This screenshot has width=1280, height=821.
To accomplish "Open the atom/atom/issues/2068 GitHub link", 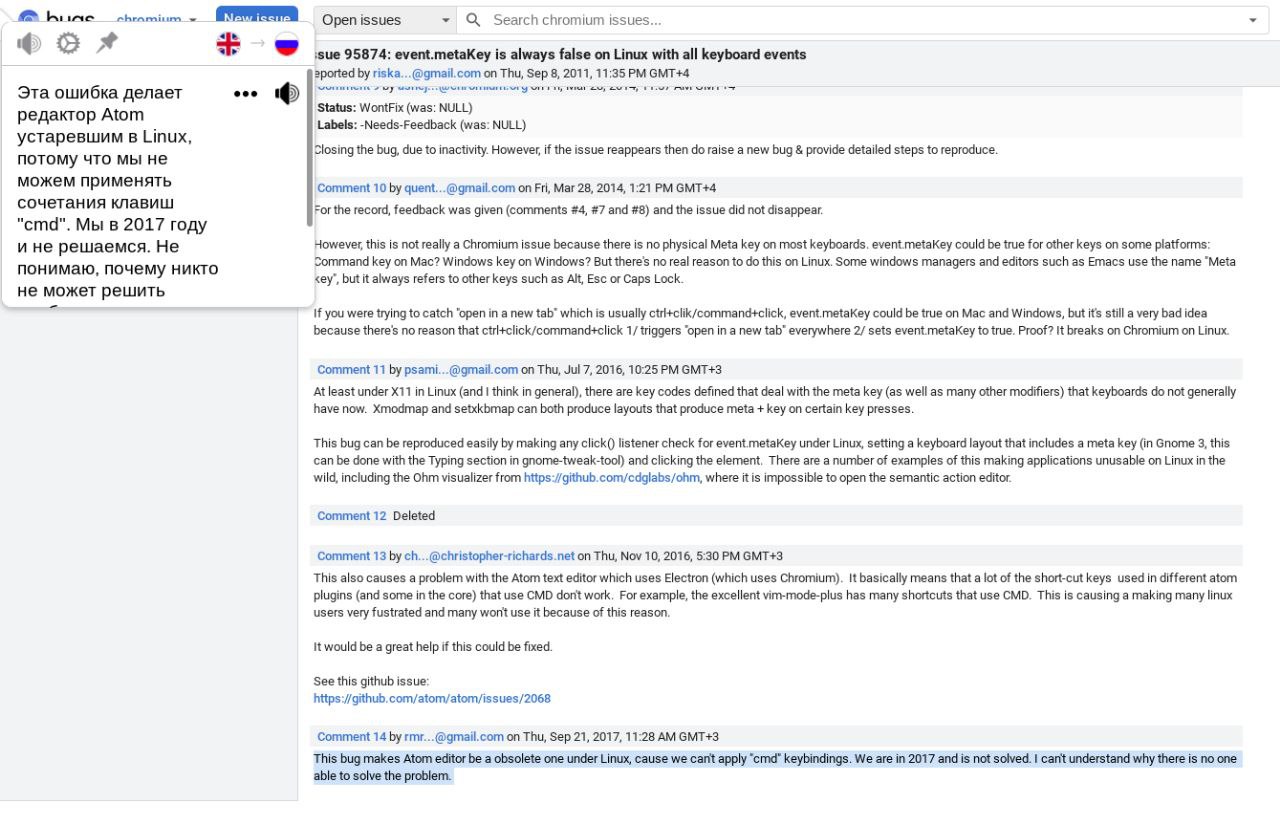I will [432, 699].
